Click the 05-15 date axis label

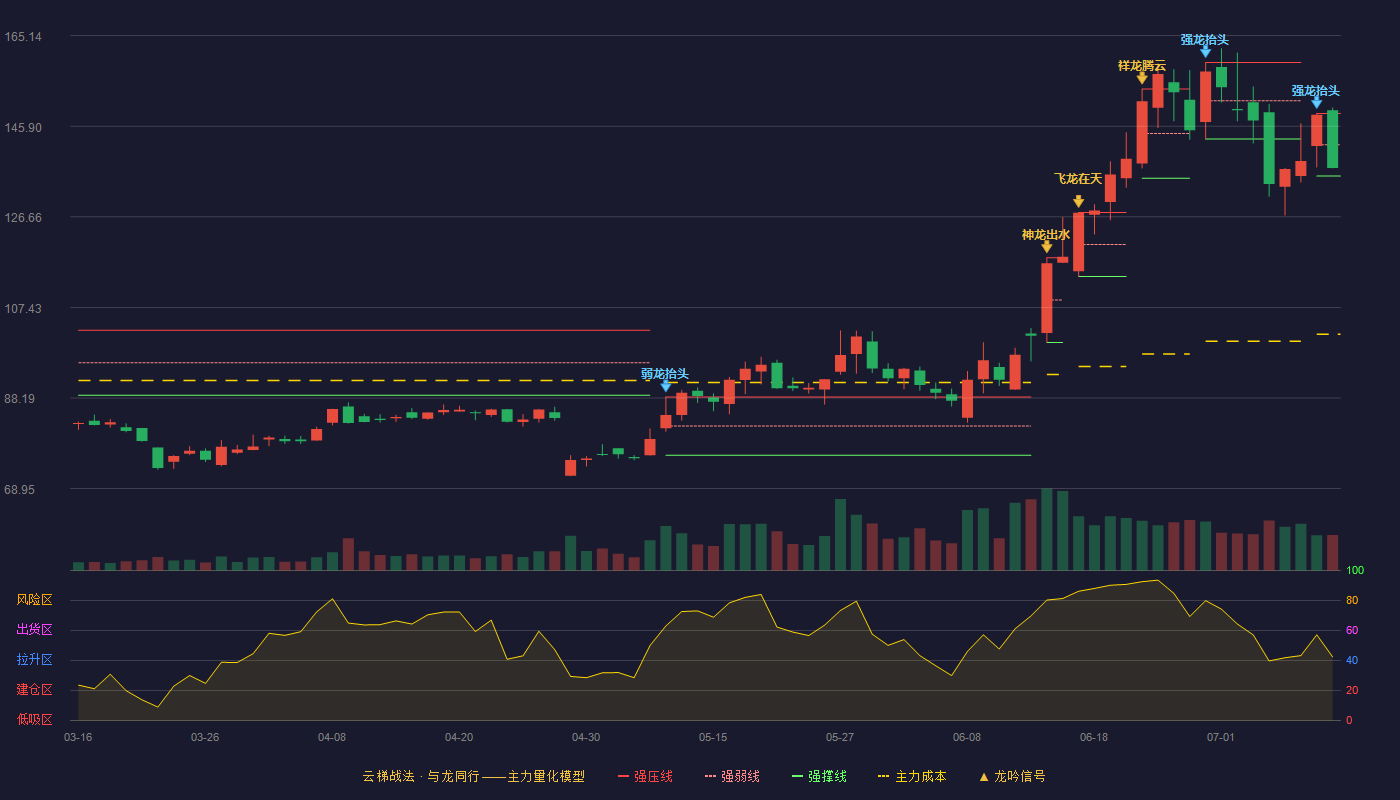click(713, 737)
